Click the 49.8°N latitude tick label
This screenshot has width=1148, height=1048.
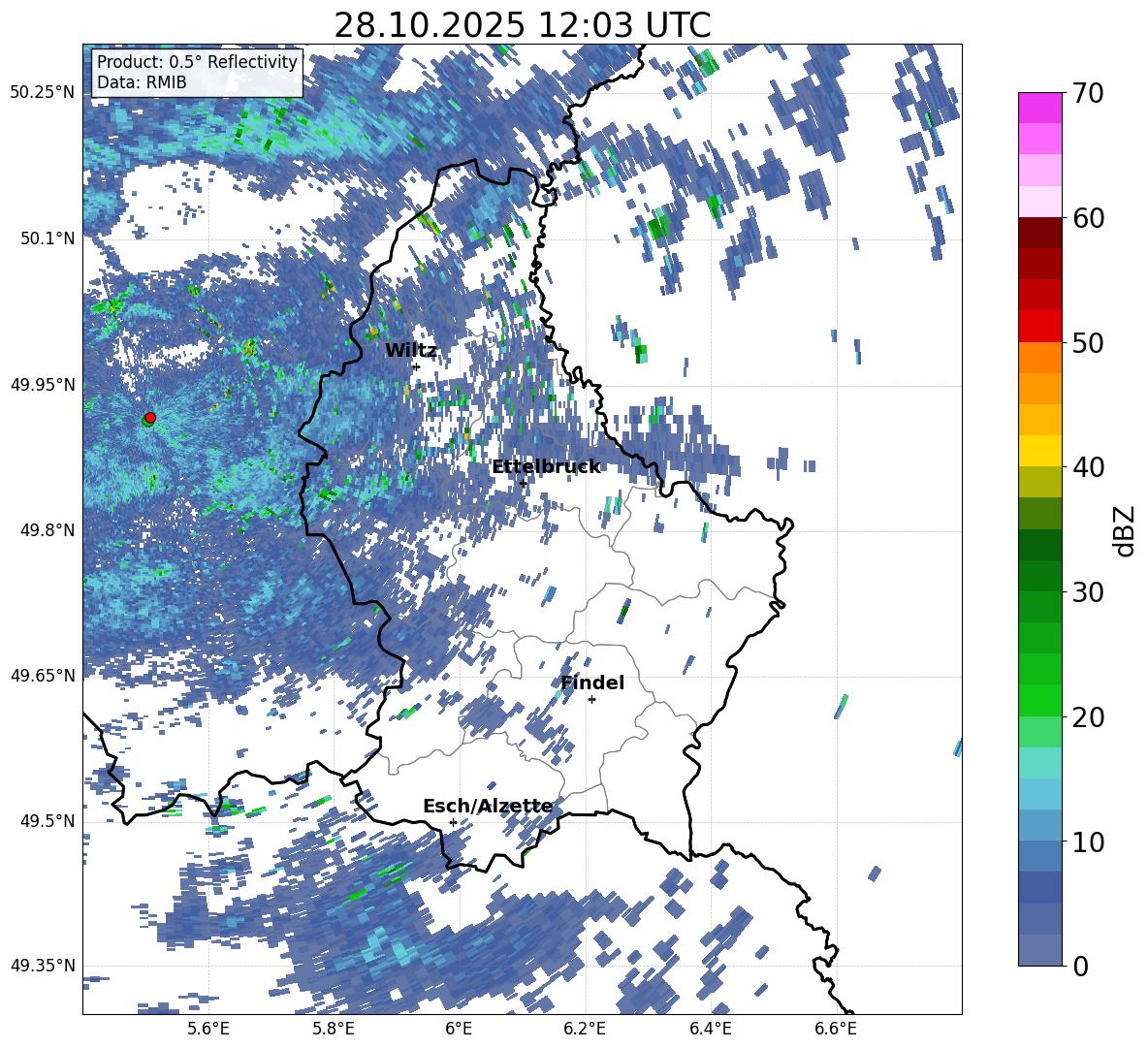[48, 530]
